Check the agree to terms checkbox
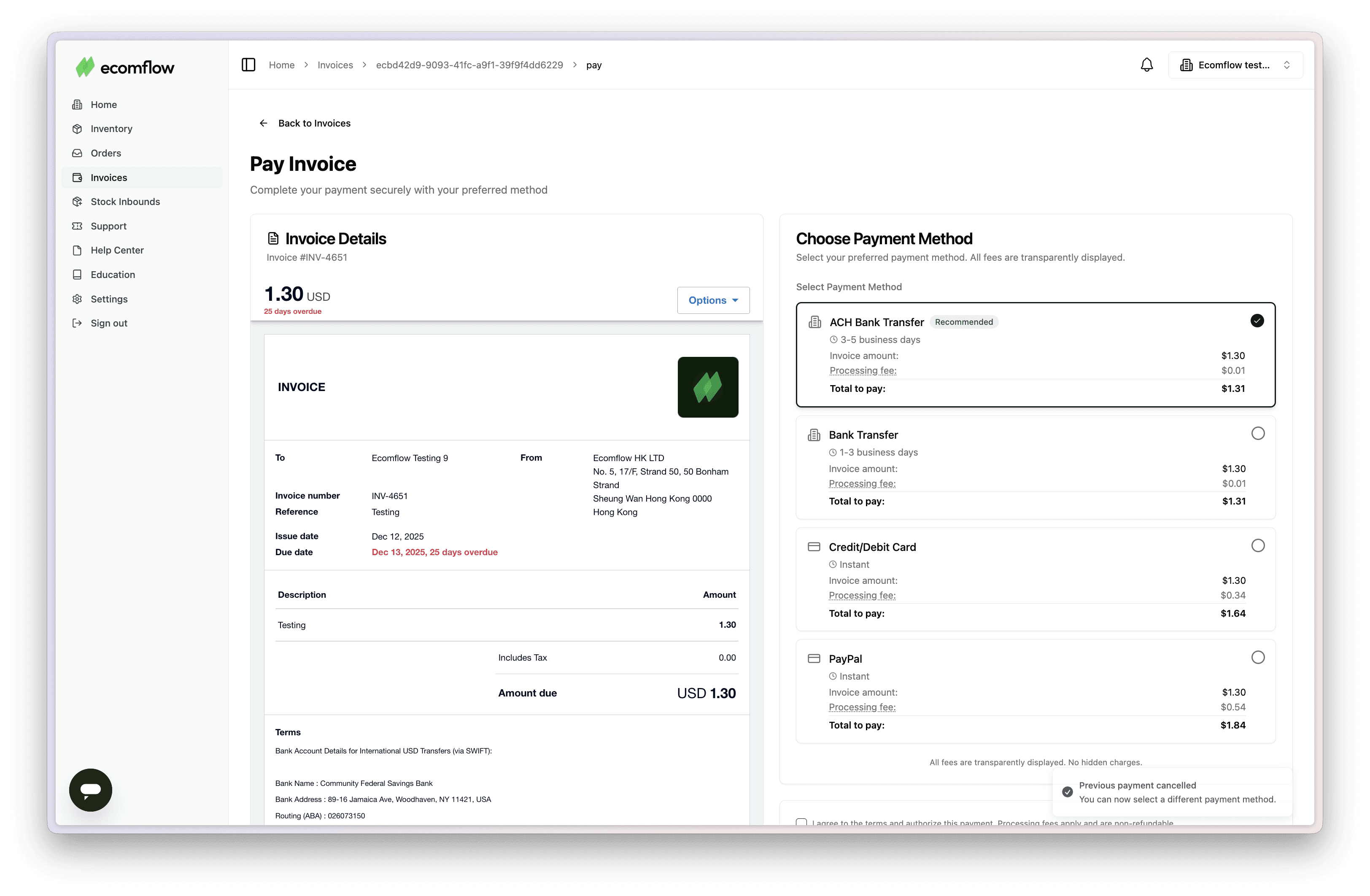This screenshot has width=1370, height=896. click(801, 822)
